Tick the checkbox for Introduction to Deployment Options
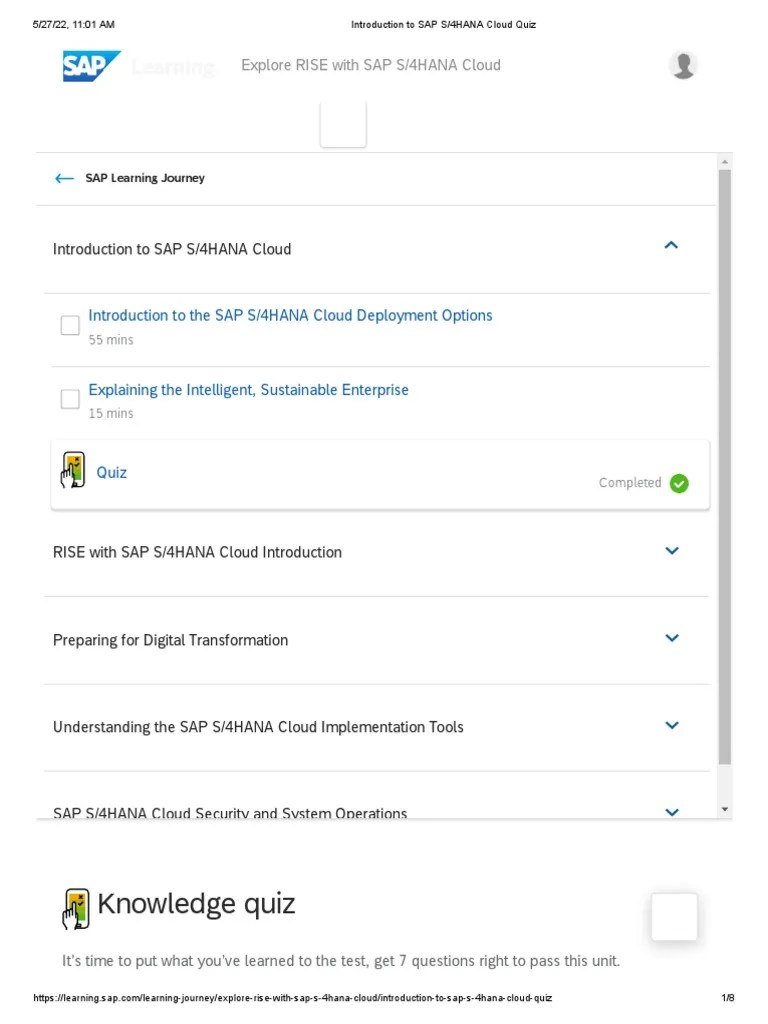 click(70, 325)
